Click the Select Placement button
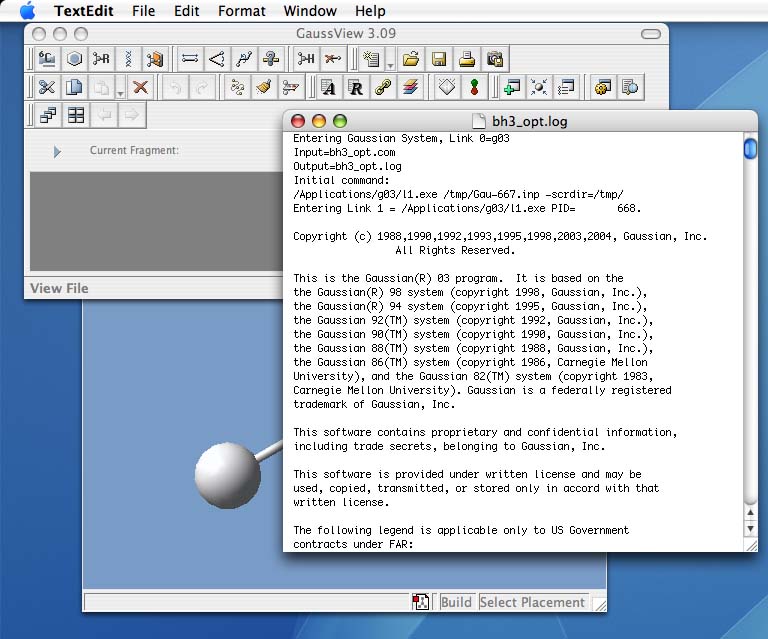768x639 pixels. pyautogui.click(x=532, y=602)
